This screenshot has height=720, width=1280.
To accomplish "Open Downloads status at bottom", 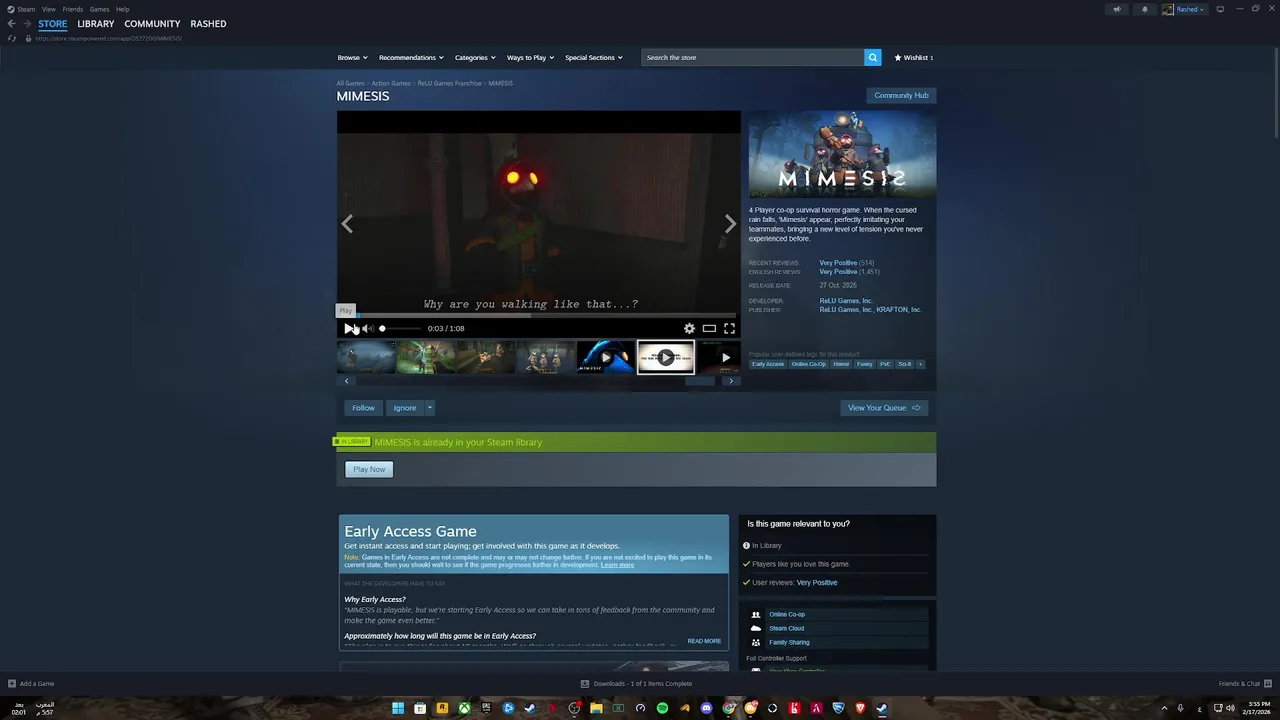I will tap(636, 684).
